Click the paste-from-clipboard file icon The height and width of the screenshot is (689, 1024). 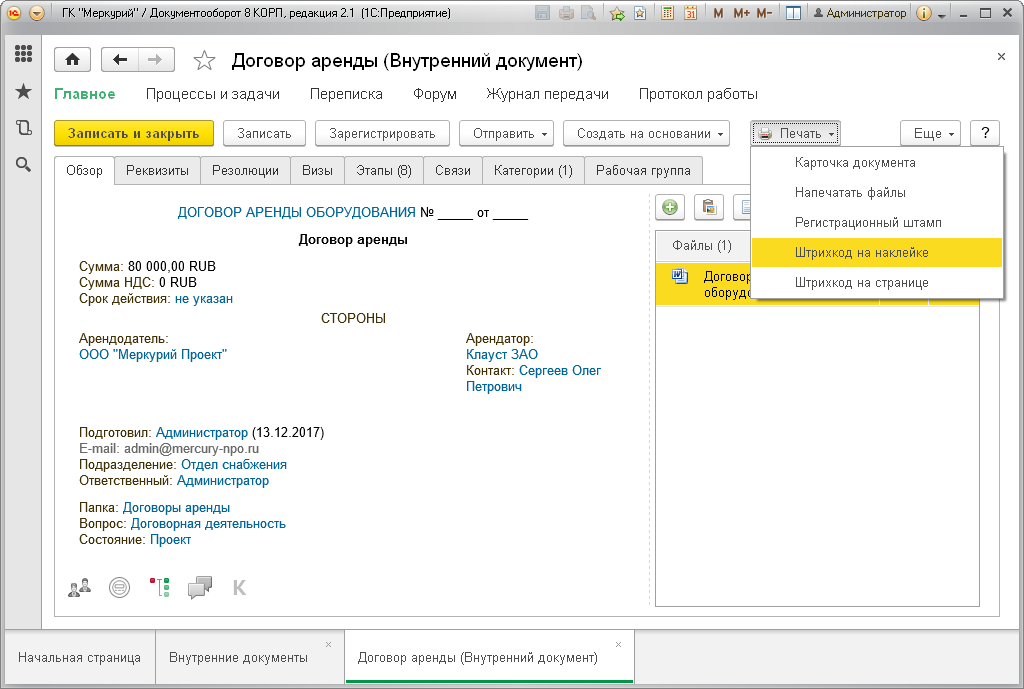coord(709,208)
